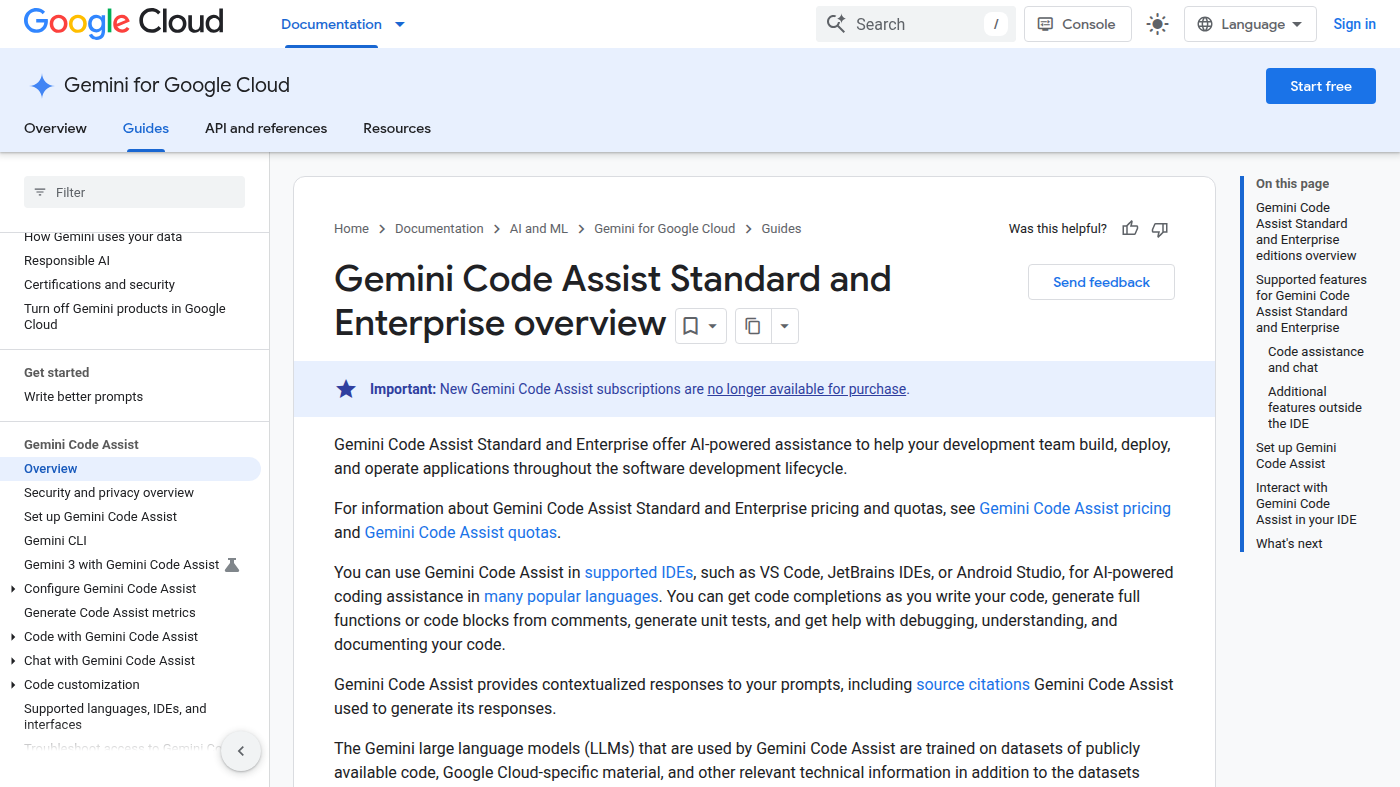Click the Home breadcrumb link
This screenshot has width=1400, height=787.
[351, 229]
